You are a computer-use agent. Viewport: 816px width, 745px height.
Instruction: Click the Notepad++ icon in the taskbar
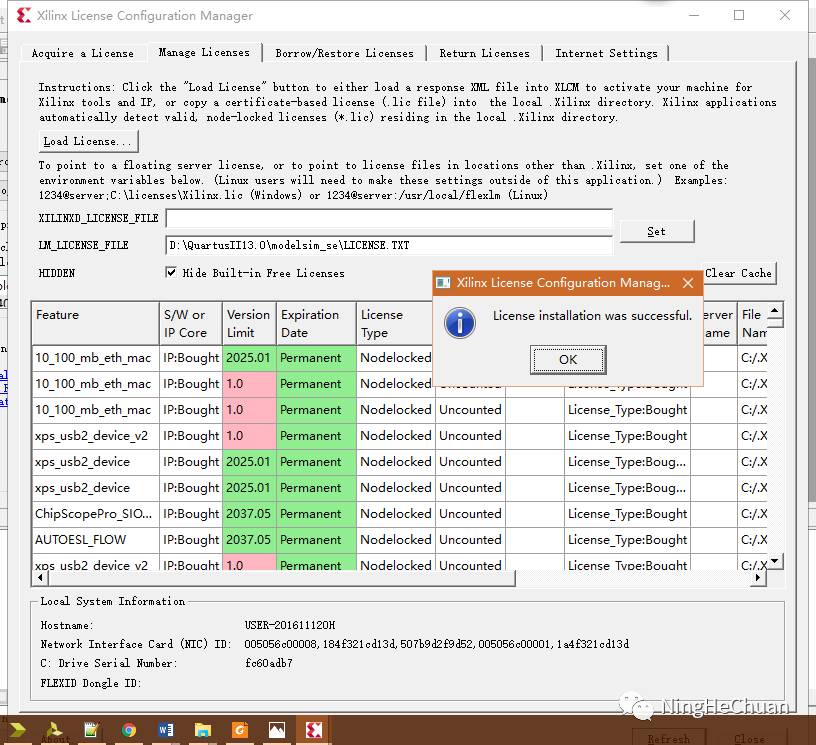[x=92, y=730]
